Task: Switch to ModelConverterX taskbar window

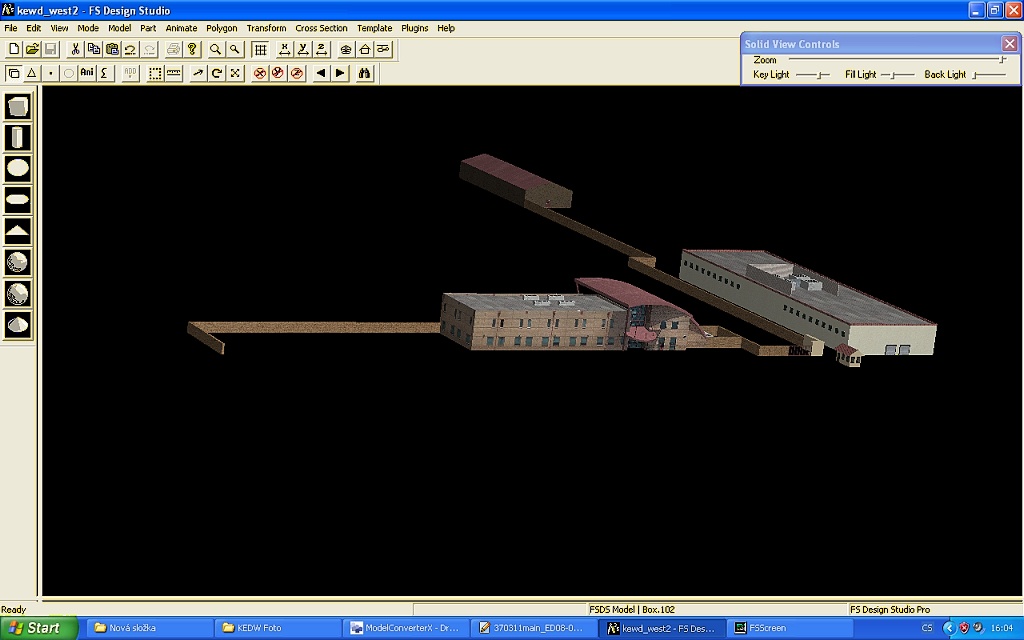Action: coord(403,628)
